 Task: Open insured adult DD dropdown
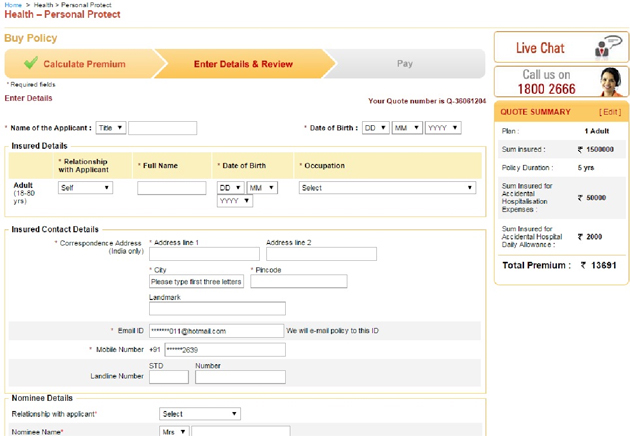click(x=231, y=188)
